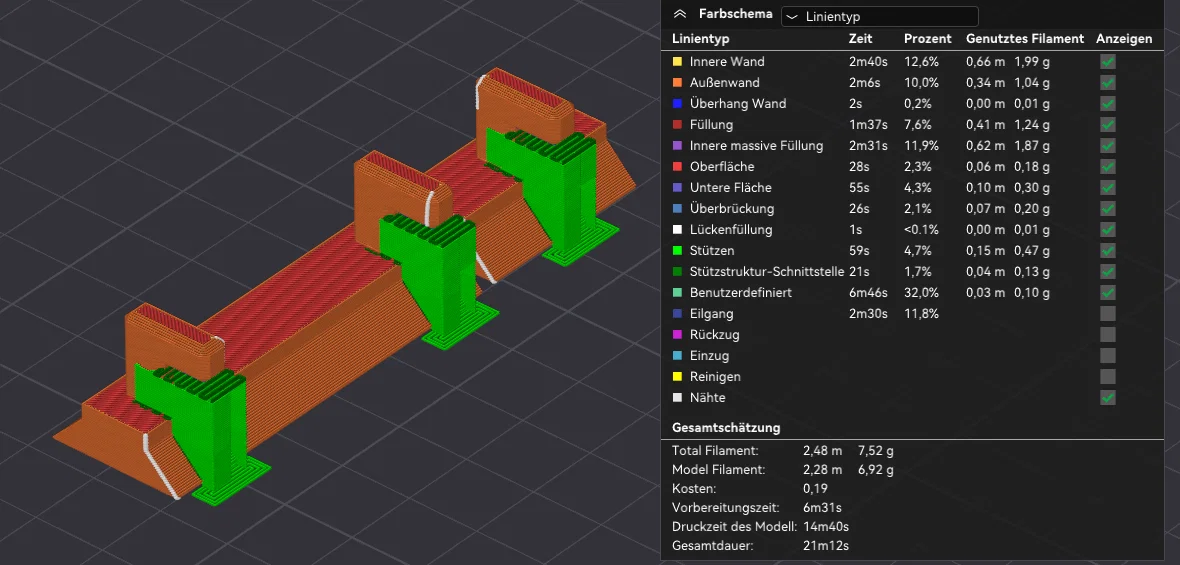Enable Reinigen display checkbox
The image size is (1180, 565).
(x=1107, y=377)
